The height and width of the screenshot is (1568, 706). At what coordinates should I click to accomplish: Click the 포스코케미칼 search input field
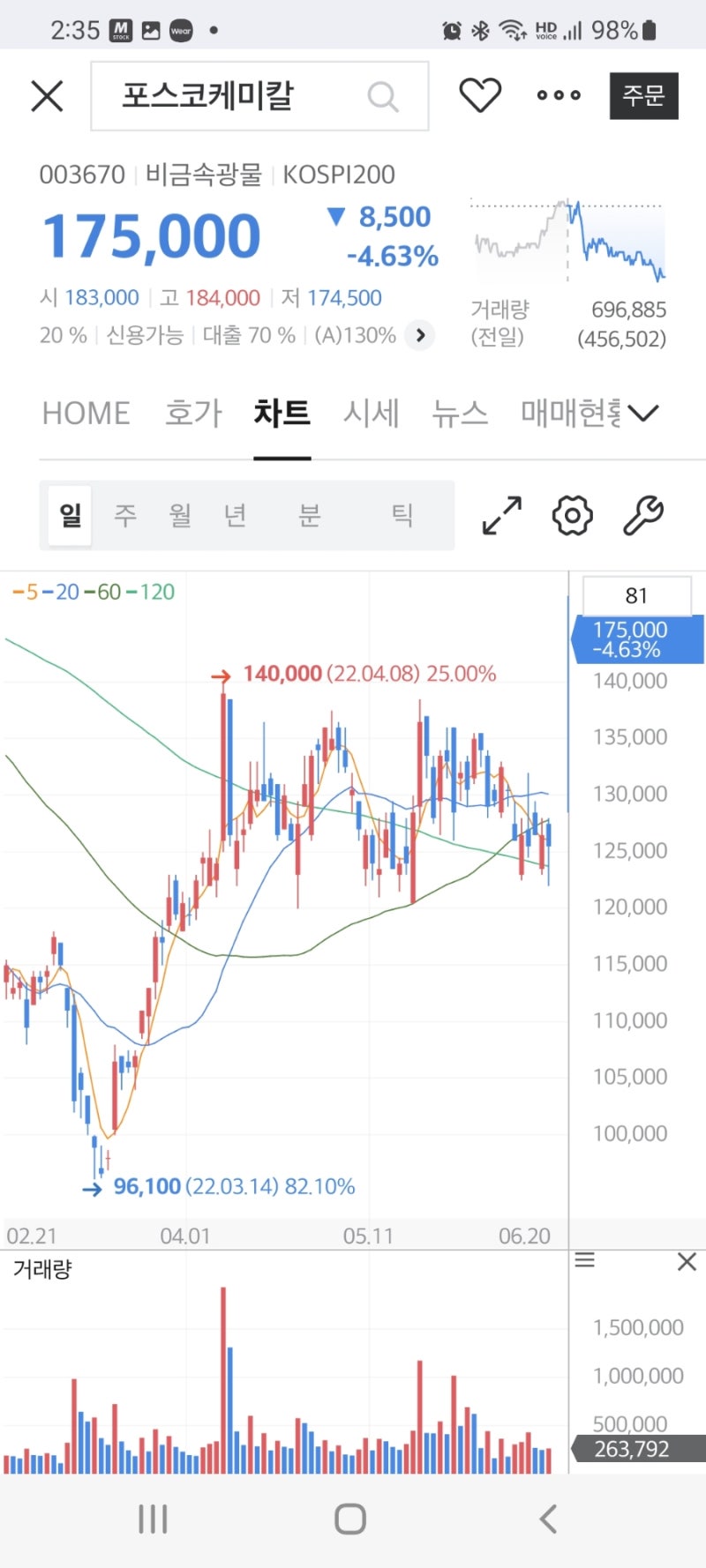coord(238,96)
